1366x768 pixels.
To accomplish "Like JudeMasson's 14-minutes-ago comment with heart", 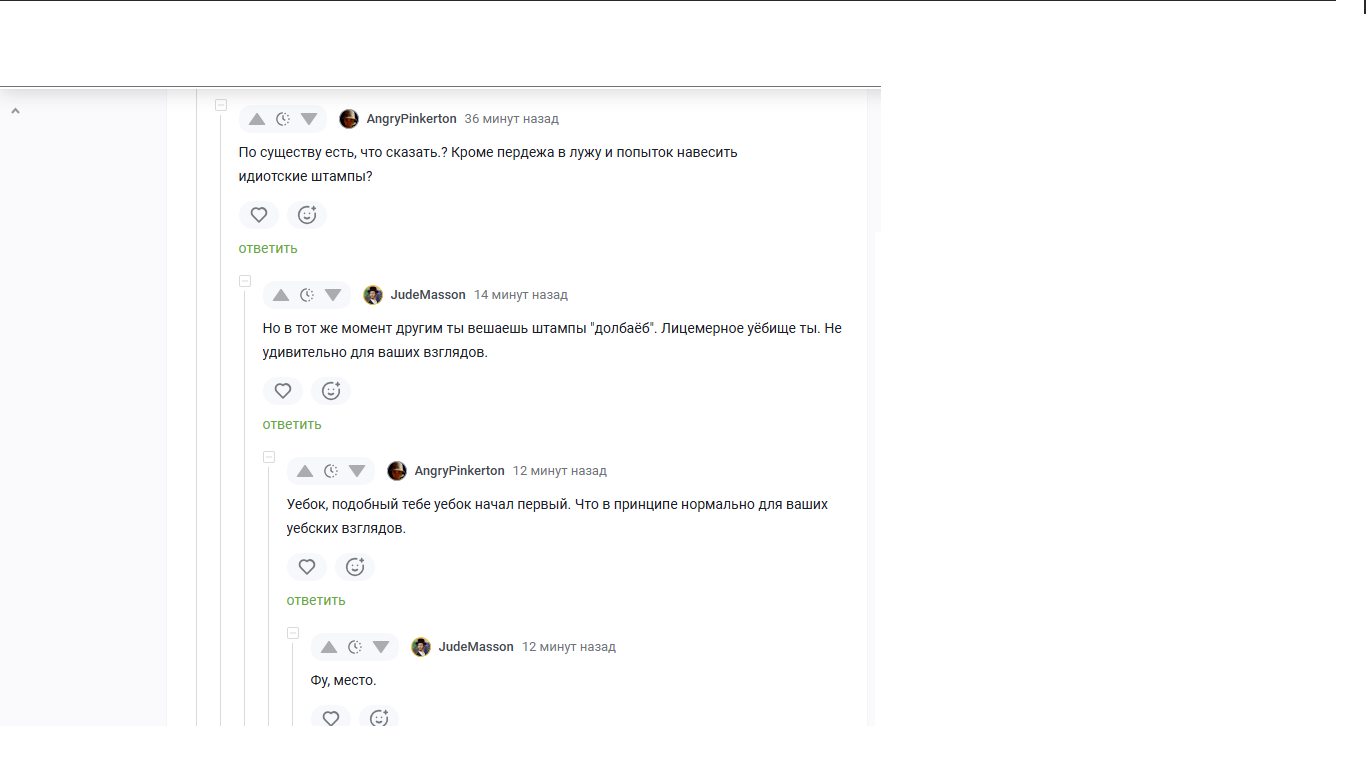I will pyautogui.click(x=283, y=391).
